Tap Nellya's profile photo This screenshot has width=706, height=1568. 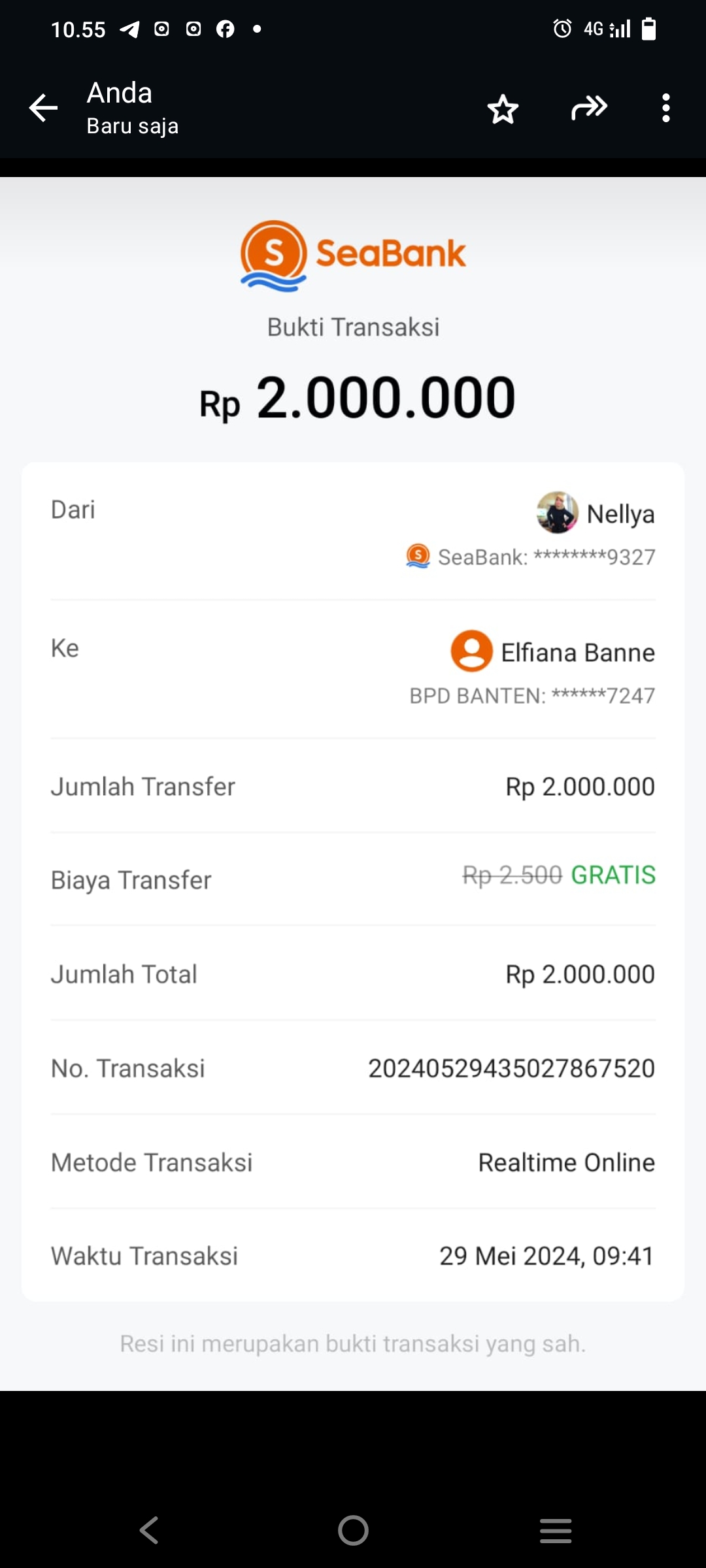point(557,513)
